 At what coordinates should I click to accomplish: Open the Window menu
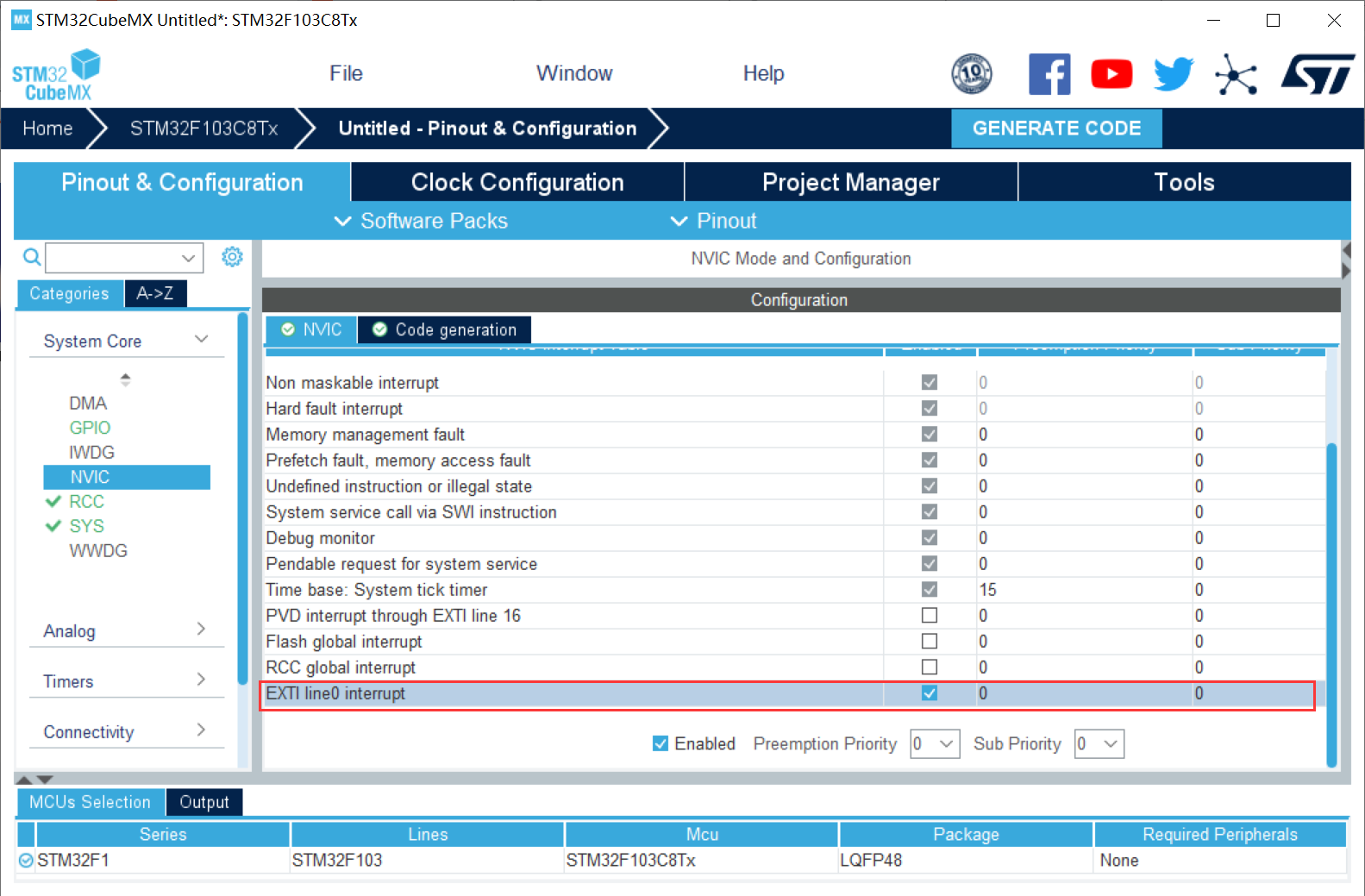[574, 73]
